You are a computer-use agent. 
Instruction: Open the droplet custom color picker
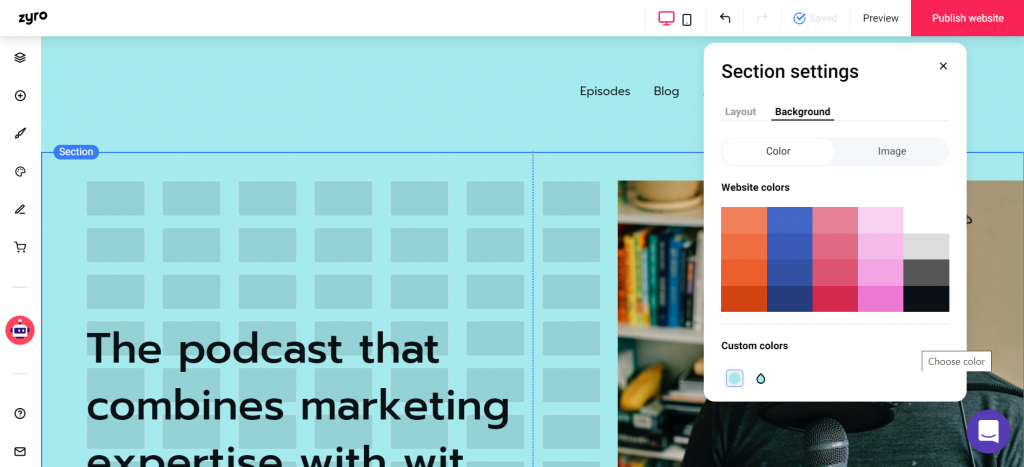(760, 378)
